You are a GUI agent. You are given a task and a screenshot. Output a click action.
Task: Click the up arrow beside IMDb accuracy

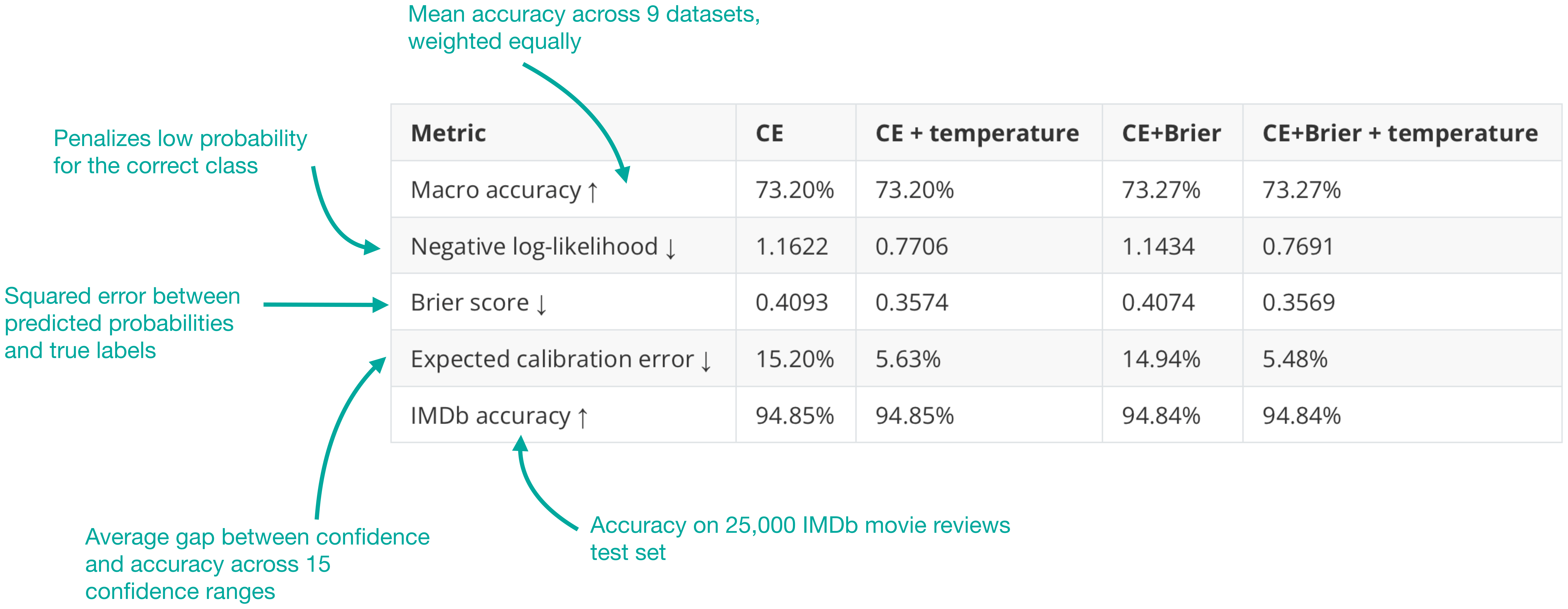(x=583, y=418)
